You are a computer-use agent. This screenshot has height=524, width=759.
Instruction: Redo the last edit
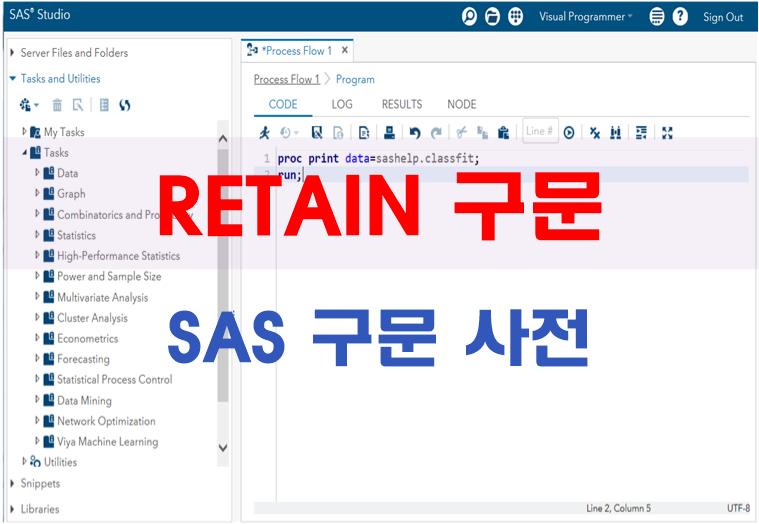pos(436,133)
